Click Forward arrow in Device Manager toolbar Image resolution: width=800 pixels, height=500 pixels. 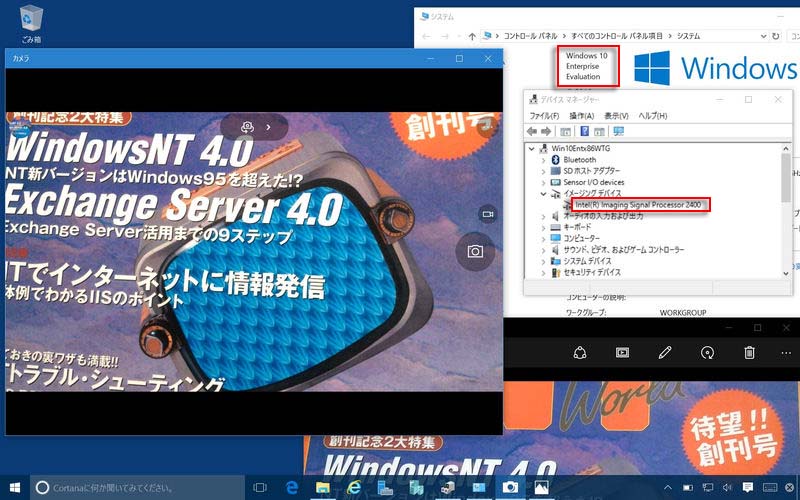(546, 132)
